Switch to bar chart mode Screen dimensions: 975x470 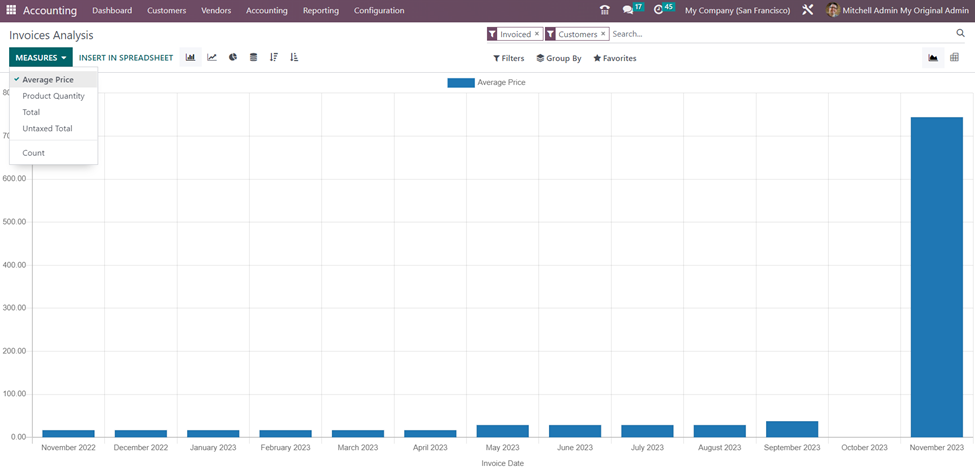(190, 58)
